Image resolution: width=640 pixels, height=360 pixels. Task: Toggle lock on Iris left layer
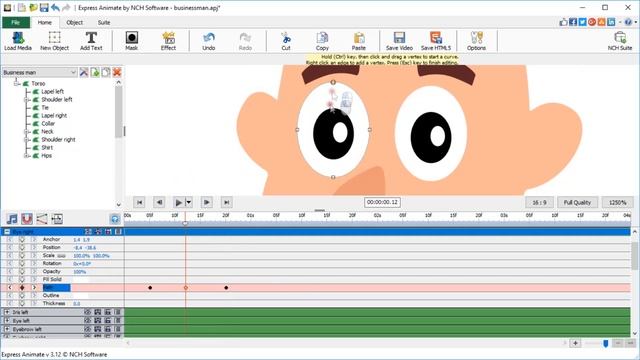(108, 312)
